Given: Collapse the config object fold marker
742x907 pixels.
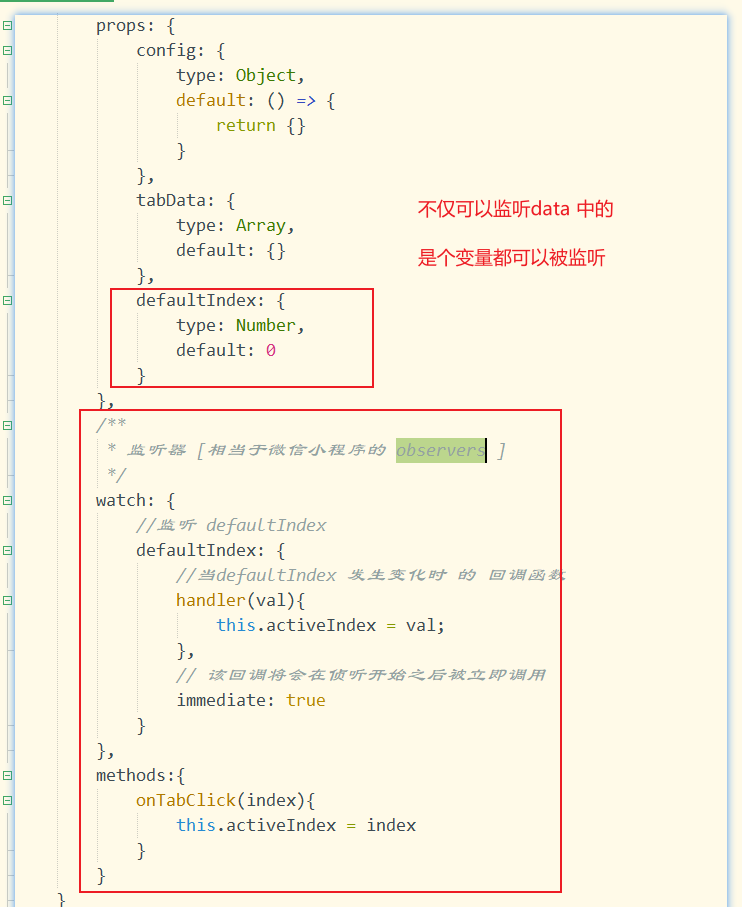Looking at the screenshot, I should point(8,50).
